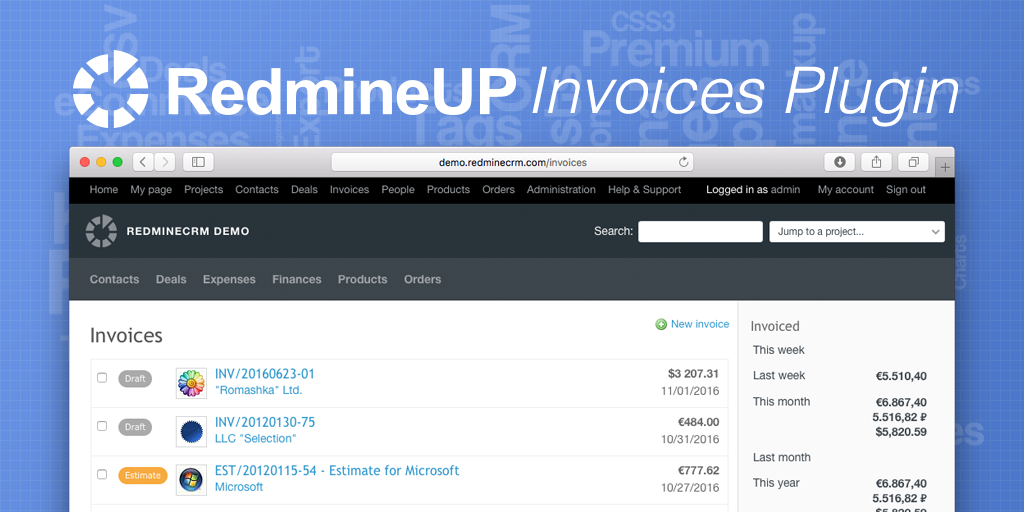
Task: Click the Safari back navigation arrow
Action: 143,162
